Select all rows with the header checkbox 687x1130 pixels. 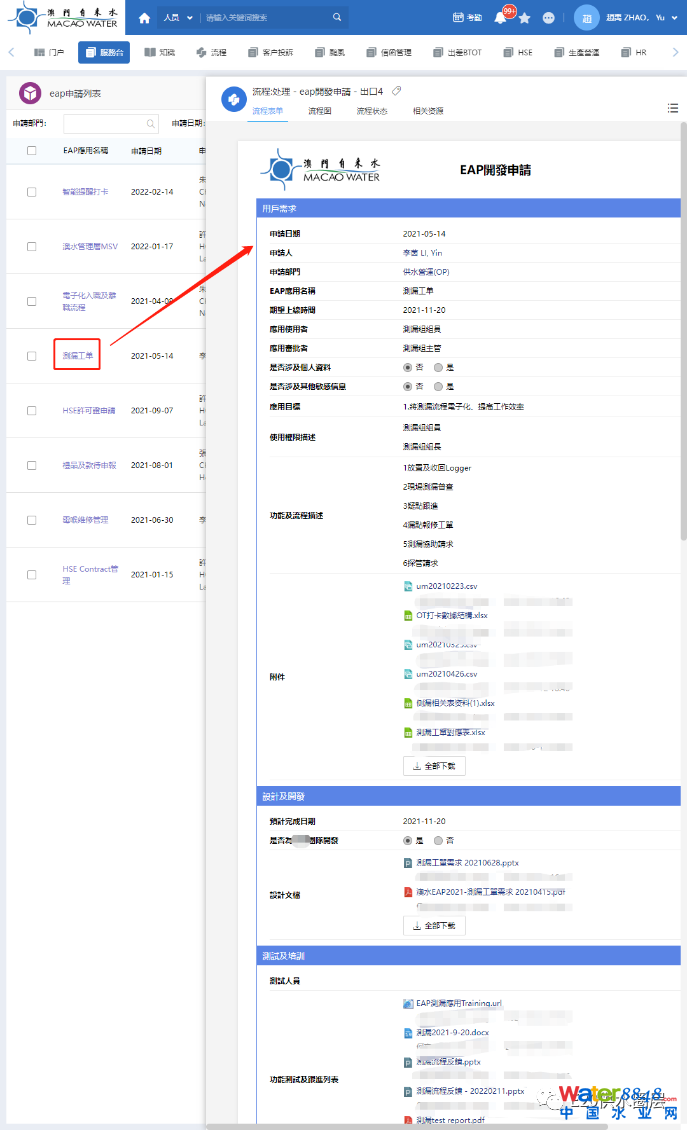pyautogui.click(x=32, y=151)
